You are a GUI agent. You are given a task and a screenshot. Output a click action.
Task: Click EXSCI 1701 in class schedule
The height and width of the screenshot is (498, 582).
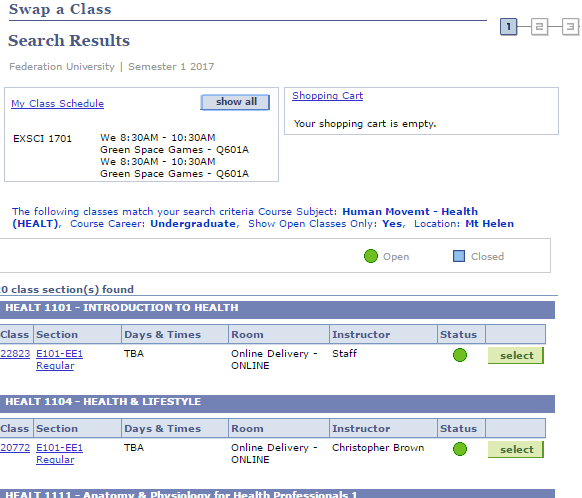pyautogui.click(x=42, y=138)
